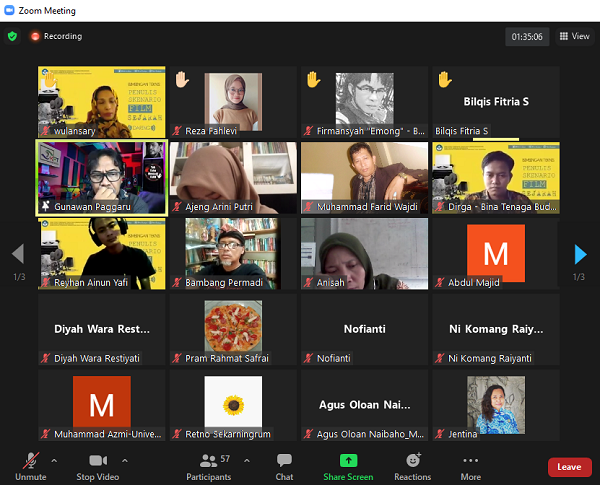Click raised hand icon on Bilqis Fitria tile

[x=445, y=80]
